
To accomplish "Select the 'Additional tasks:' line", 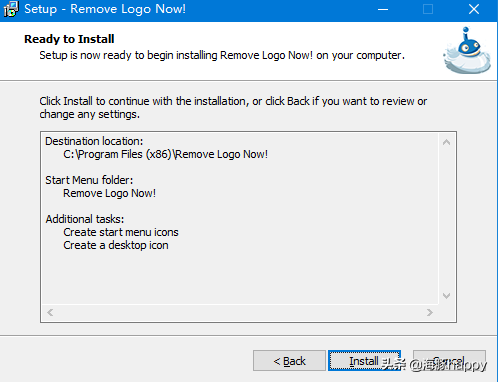I will [85, 219].
